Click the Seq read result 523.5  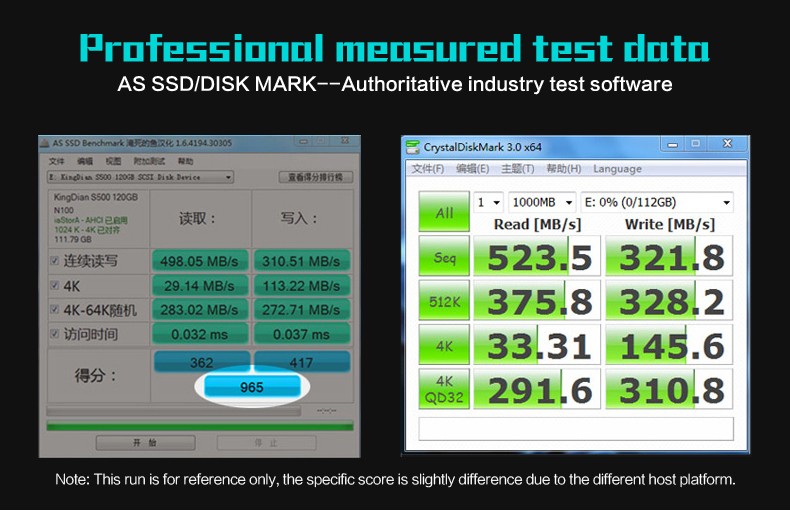pyautogui.click(x=537, y=256)
